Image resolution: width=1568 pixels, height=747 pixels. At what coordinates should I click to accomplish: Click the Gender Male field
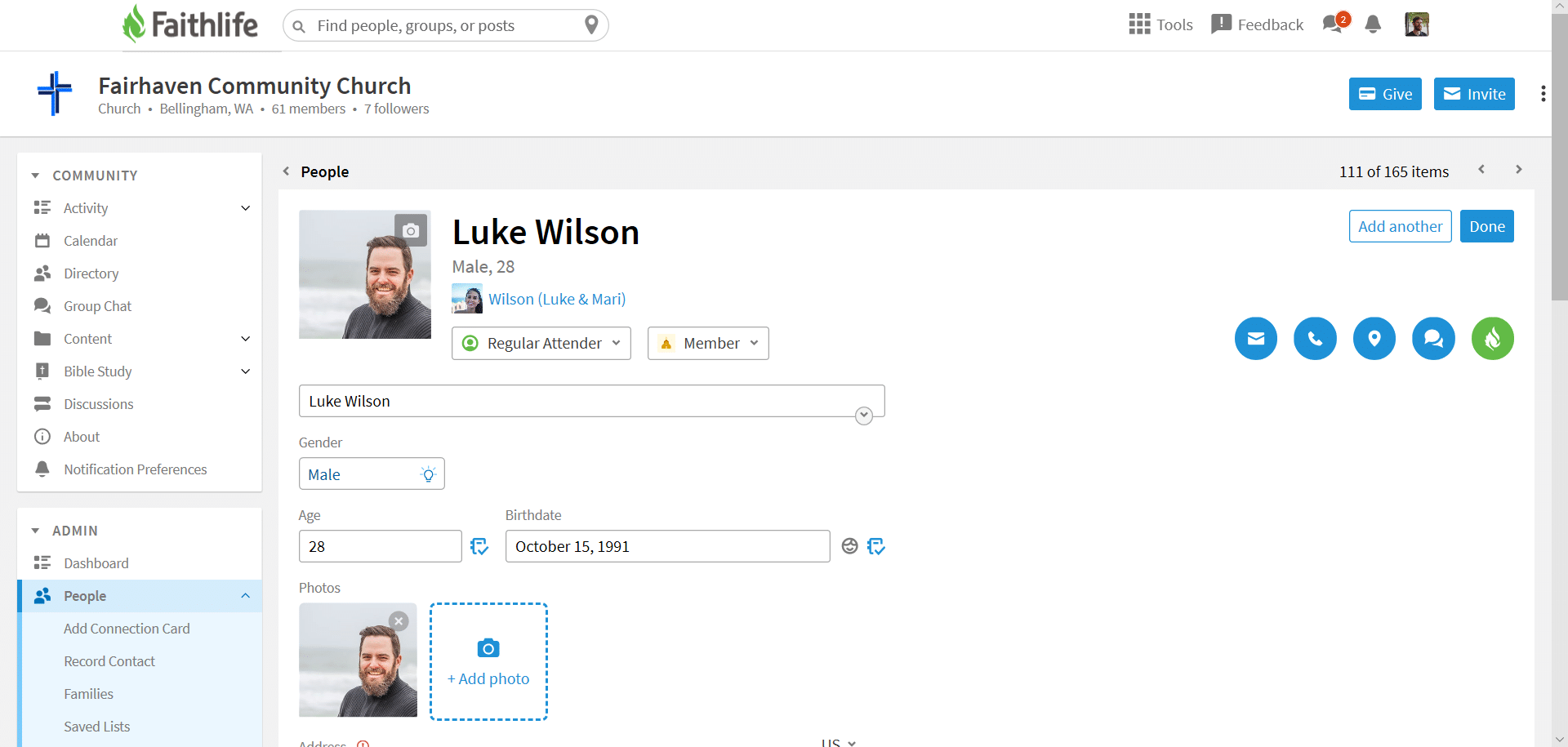coord(372,474)
